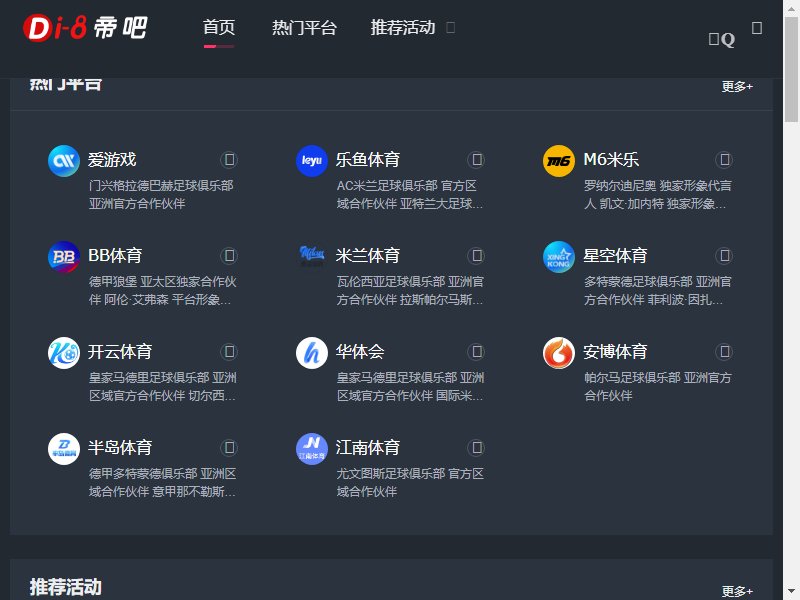Open the 乐鱼体育 title link
800x600 pixels.
point(368,160)
